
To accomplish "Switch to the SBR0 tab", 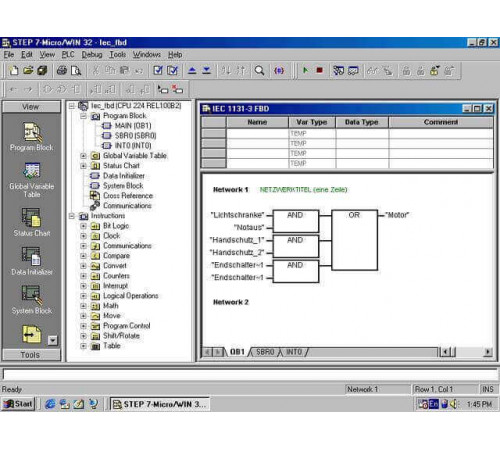I will pos(265,352).
